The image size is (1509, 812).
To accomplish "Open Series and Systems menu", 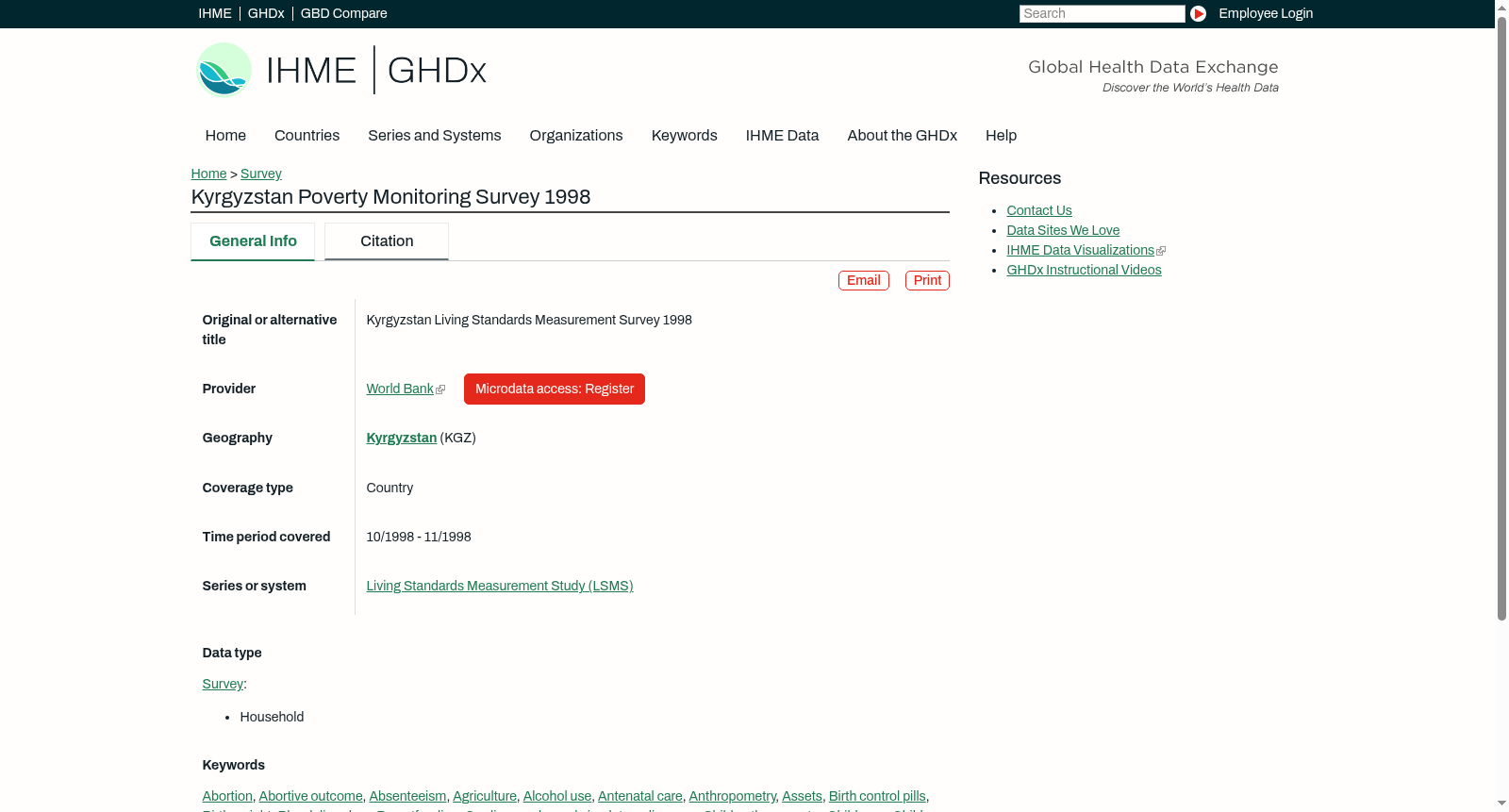I will (x=434, y=135).
